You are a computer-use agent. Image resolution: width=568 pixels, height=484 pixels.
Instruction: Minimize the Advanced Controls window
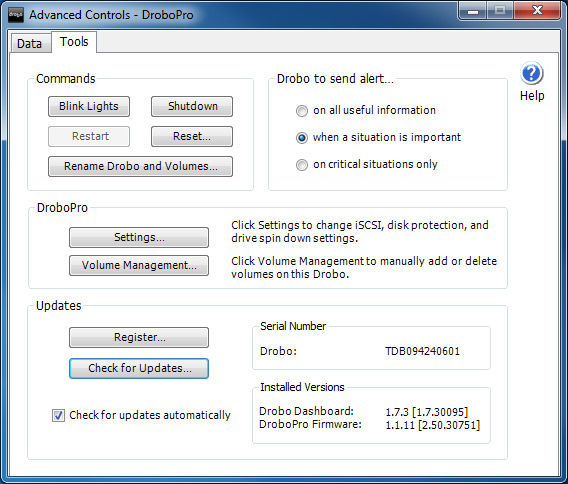pyautogui.click(x=472, y=11)
